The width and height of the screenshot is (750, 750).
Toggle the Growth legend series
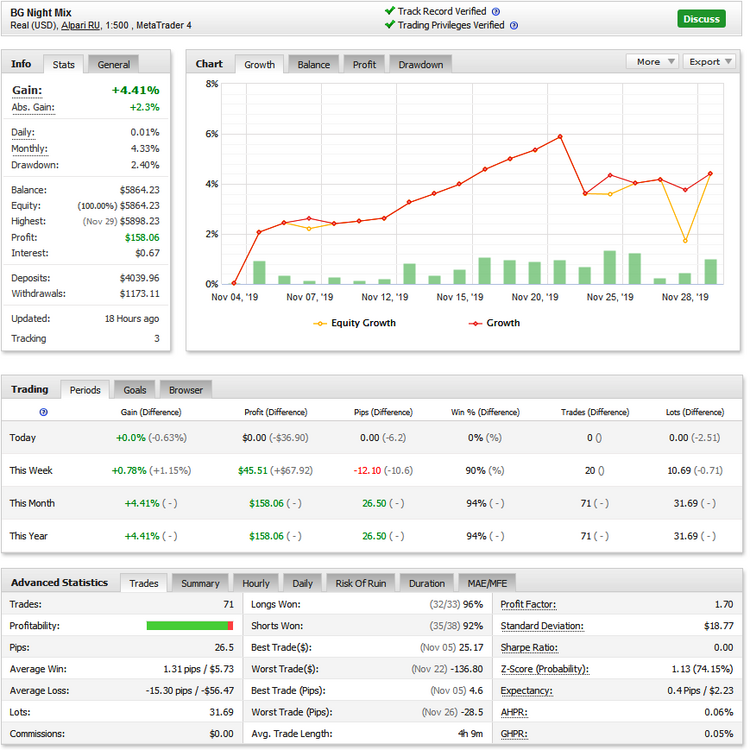coord(494,323)
